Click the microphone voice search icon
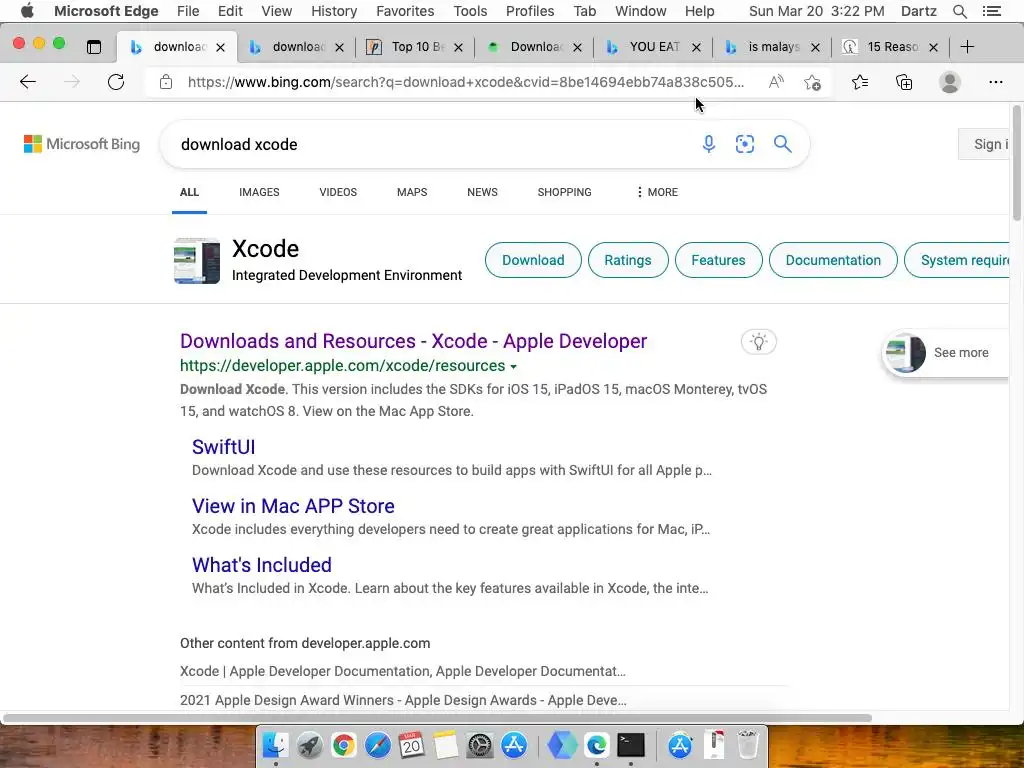 coord(709,144)
